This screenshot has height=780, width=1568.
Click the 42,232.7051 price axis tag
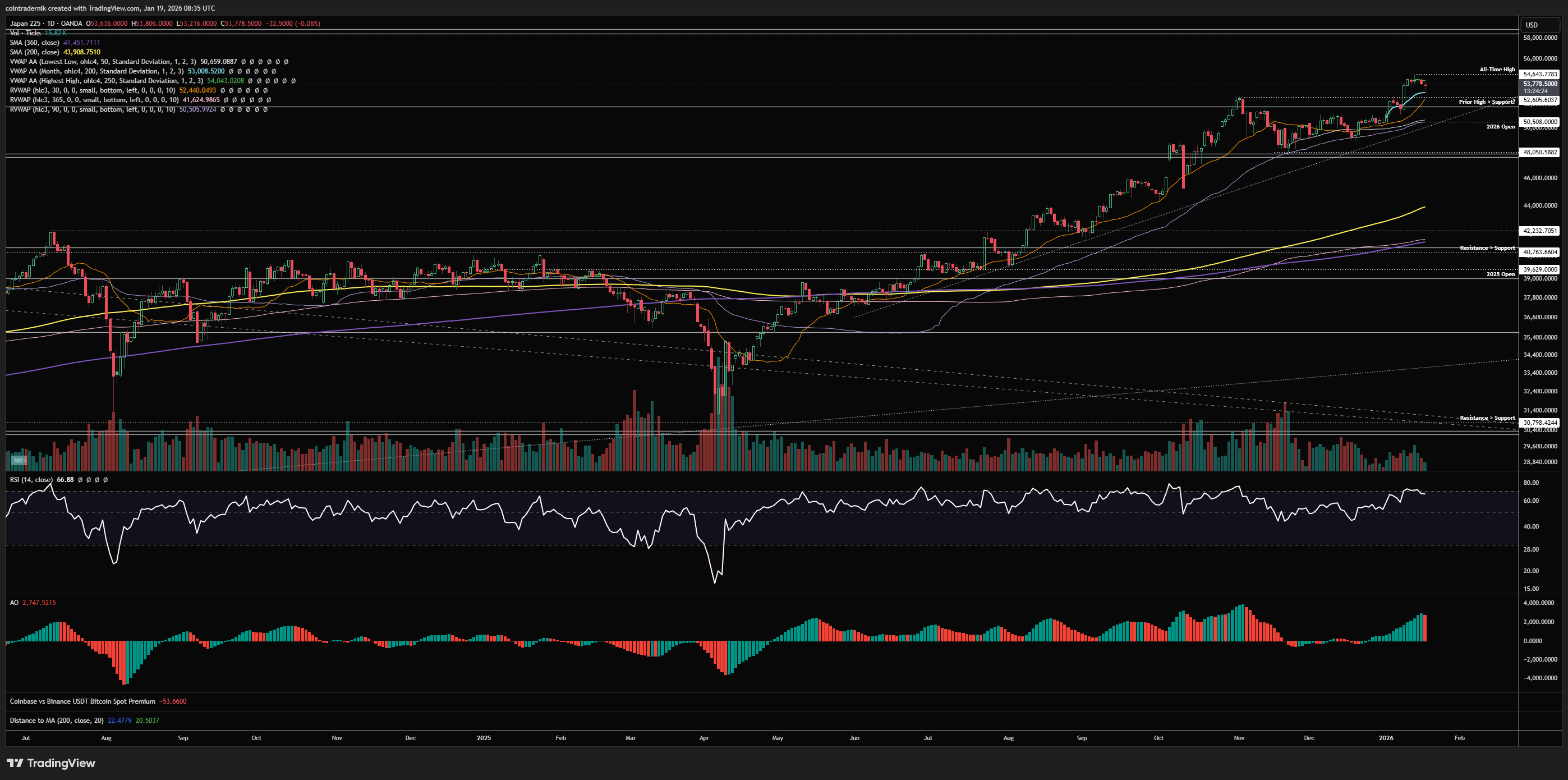1540,231
